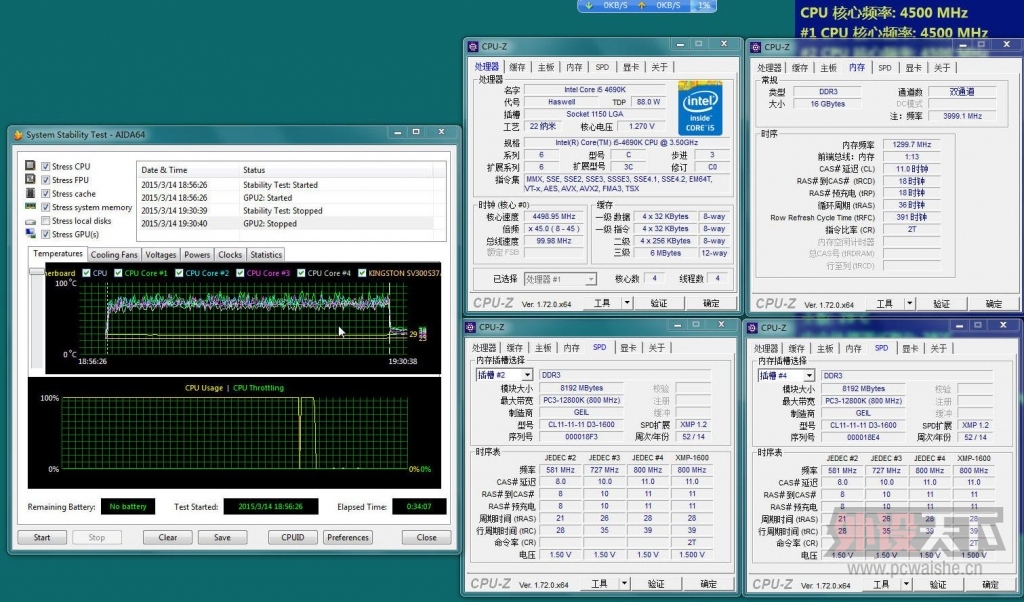The width and height of the screenshot is (1024, 602).
Task: Click the Status column header
Action: [x=336, y=170]
